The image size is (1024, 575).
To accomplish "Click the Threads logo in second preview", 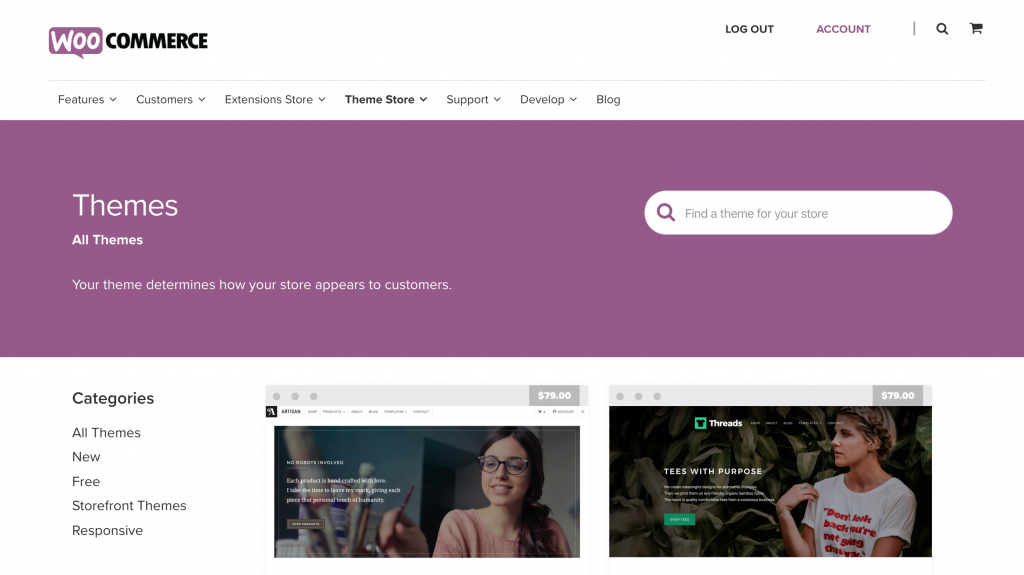I will tap(718, 423).
